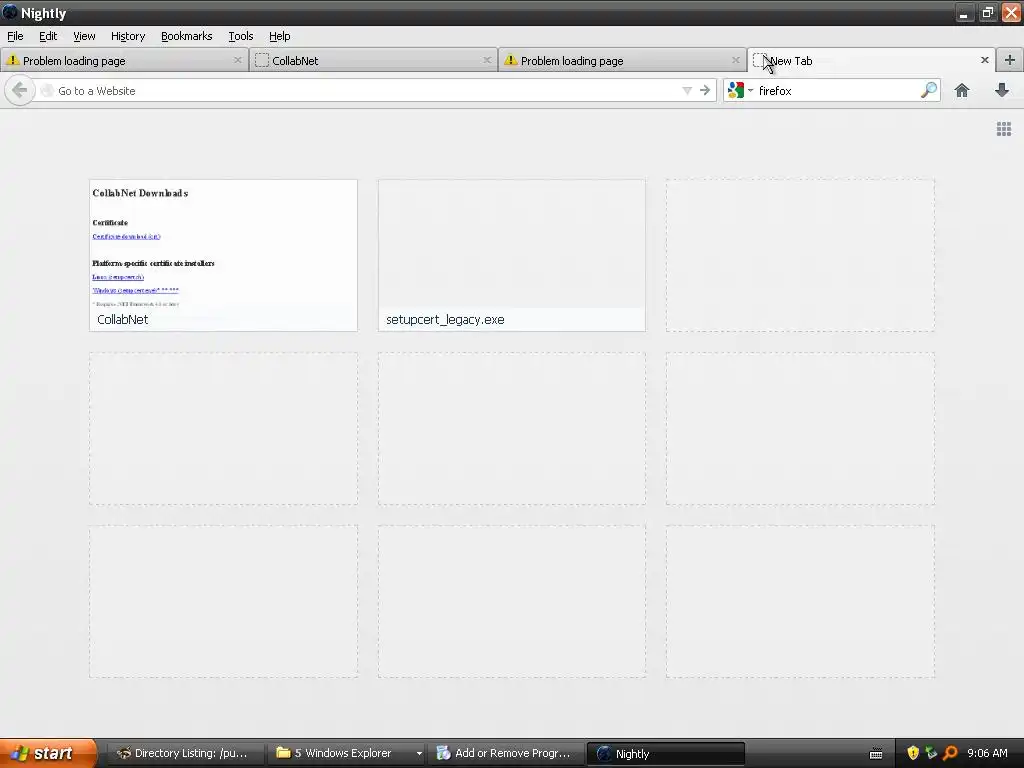Click the CollabNet tile caption

click(x=122, y=319)
